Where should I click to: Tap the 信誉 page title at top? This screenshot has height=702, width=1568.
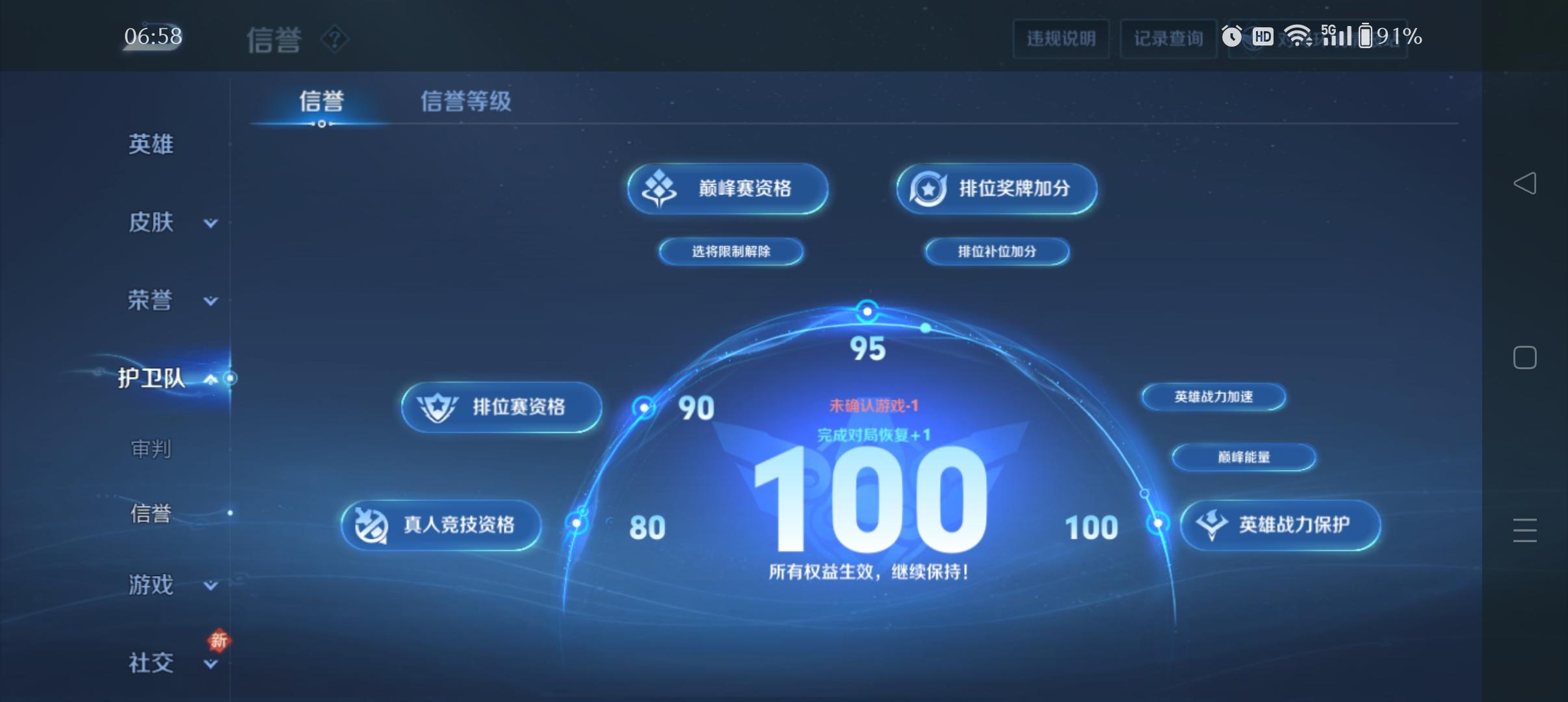point(274,40)
